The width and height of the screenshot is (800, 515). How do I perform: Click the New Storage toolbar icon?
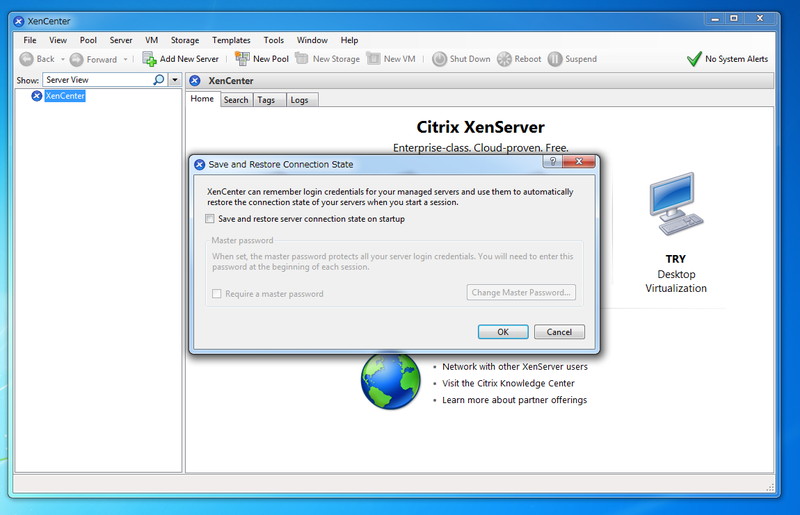(x=302, y=59)
